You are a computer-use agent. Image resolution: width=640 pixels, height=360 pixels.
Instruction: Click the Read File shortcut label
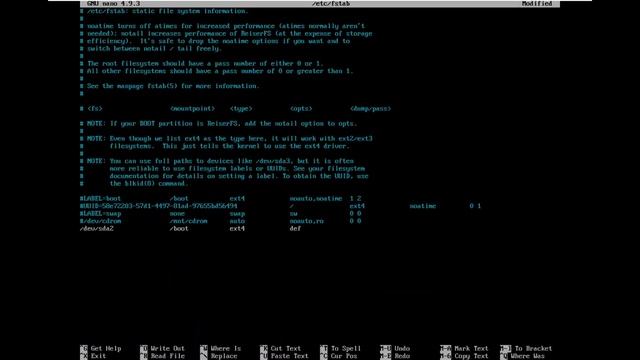coord(167,356)
